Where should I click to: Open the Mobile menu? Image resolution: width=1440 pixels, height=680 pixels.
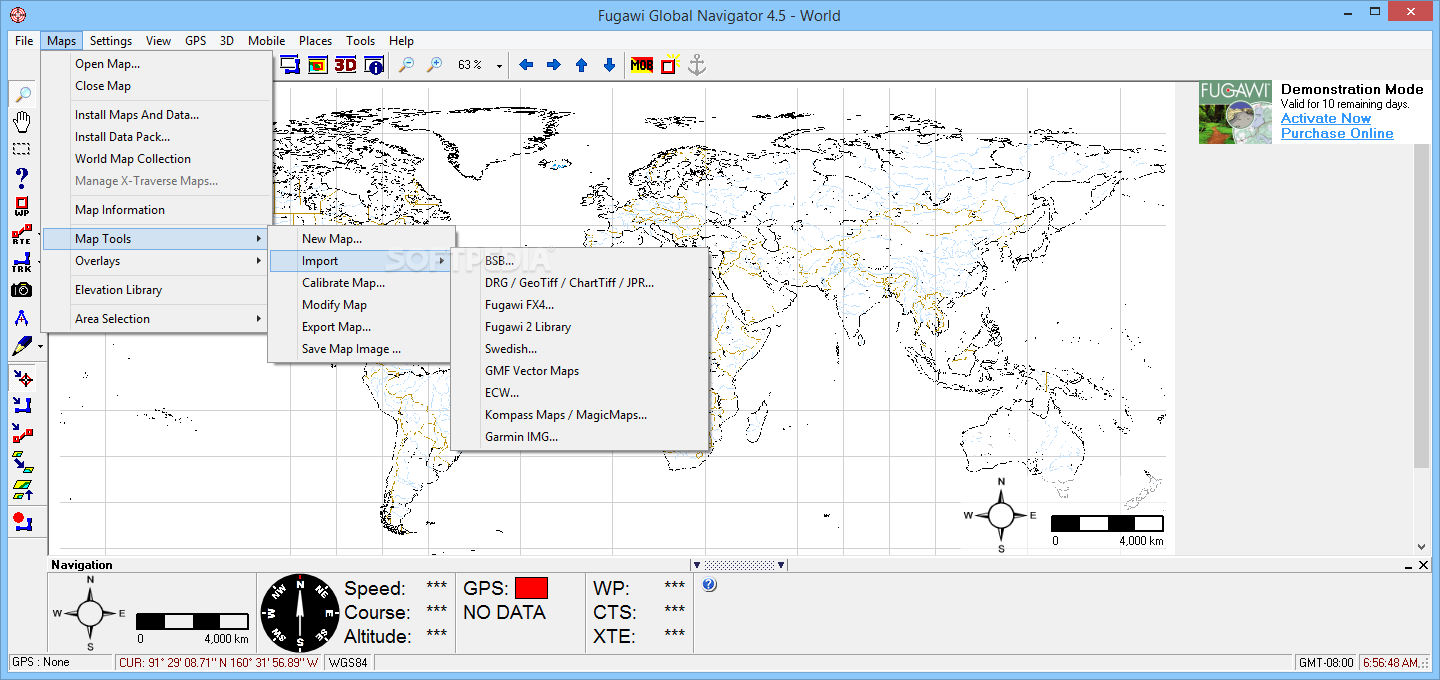point(267,41)
